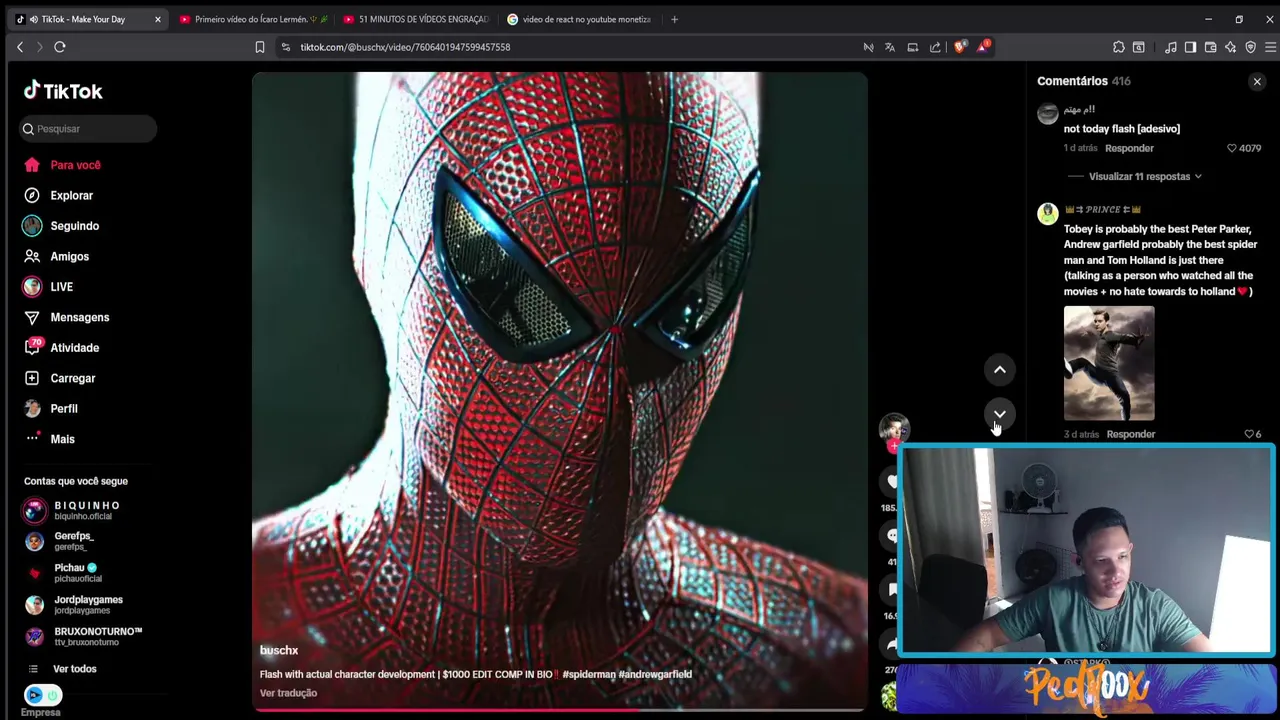Open the TikTok logo home link
The width and height of the screenshot is (1280, 720).
coord(63,91)
